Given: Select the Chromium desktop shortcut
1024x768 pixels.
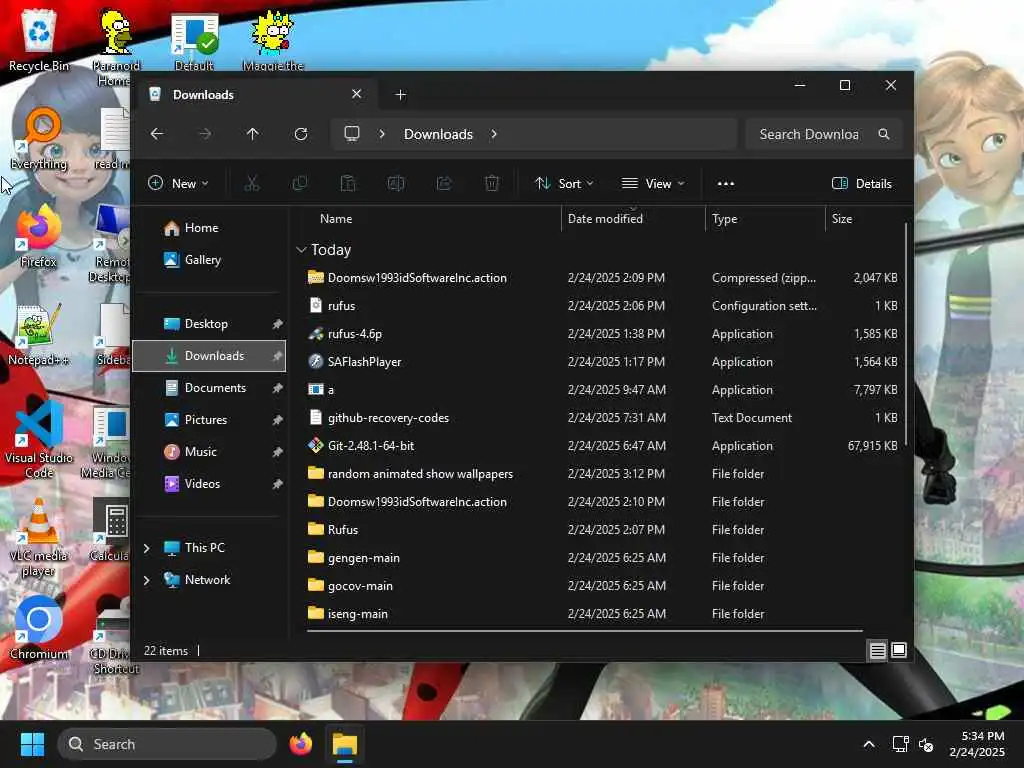Looking at the screenshot, I should point(39,628).
